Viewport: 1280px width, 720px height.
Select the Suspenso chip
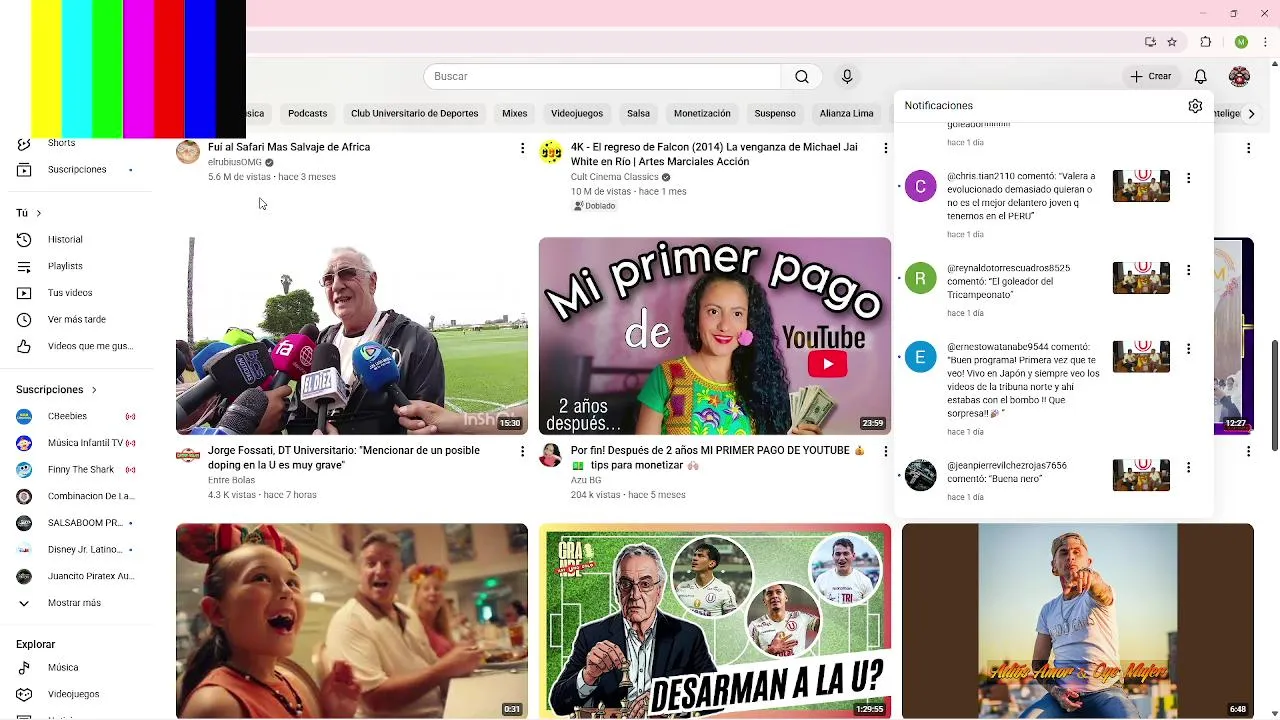[775, 114]
